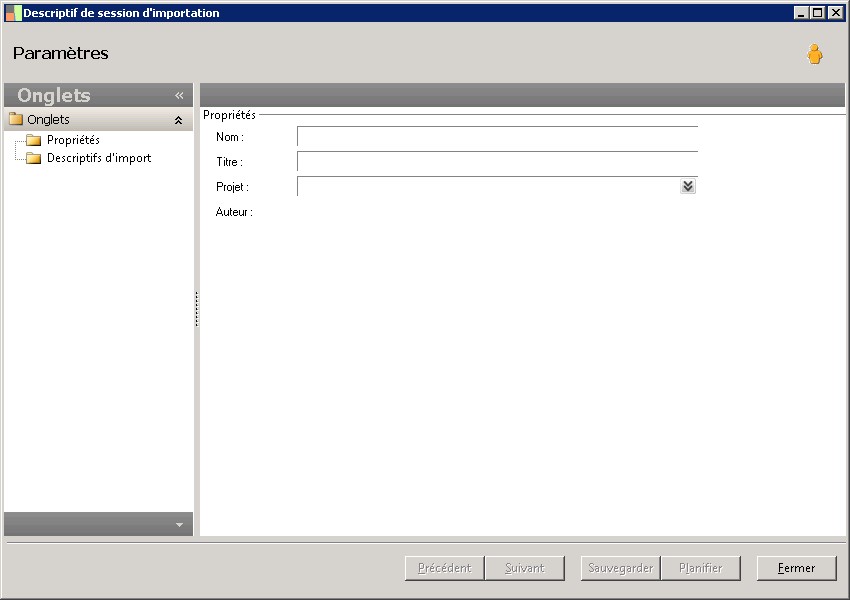850x600 pixels.
Task: Click the Sauvegarder button
Action: click(x=620, y=568)
